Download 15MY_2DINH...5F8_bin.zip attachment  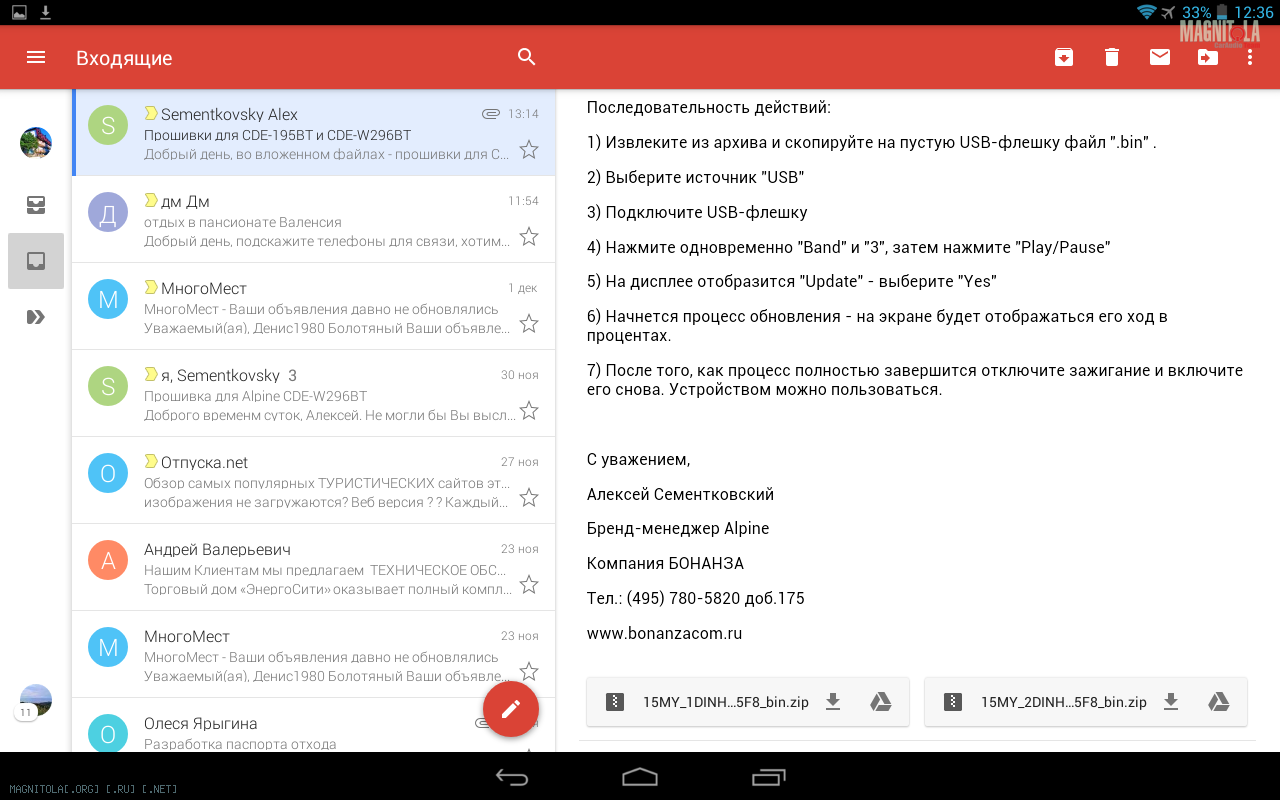coord(1171,702)
